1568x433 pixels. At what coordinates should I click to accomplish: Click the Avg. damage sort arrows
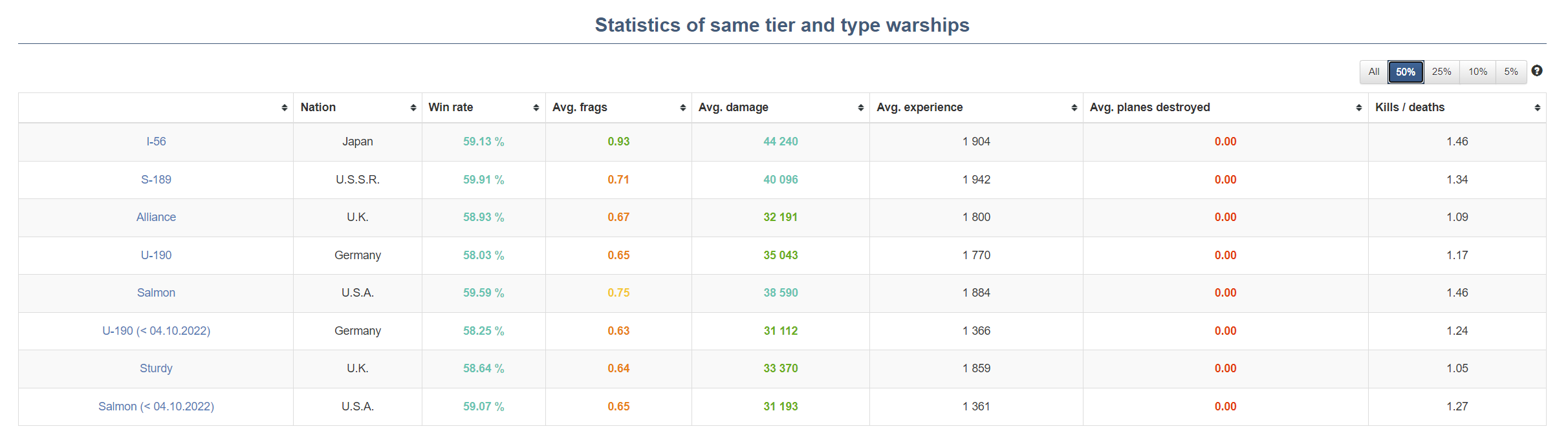[x=861, y=108]
